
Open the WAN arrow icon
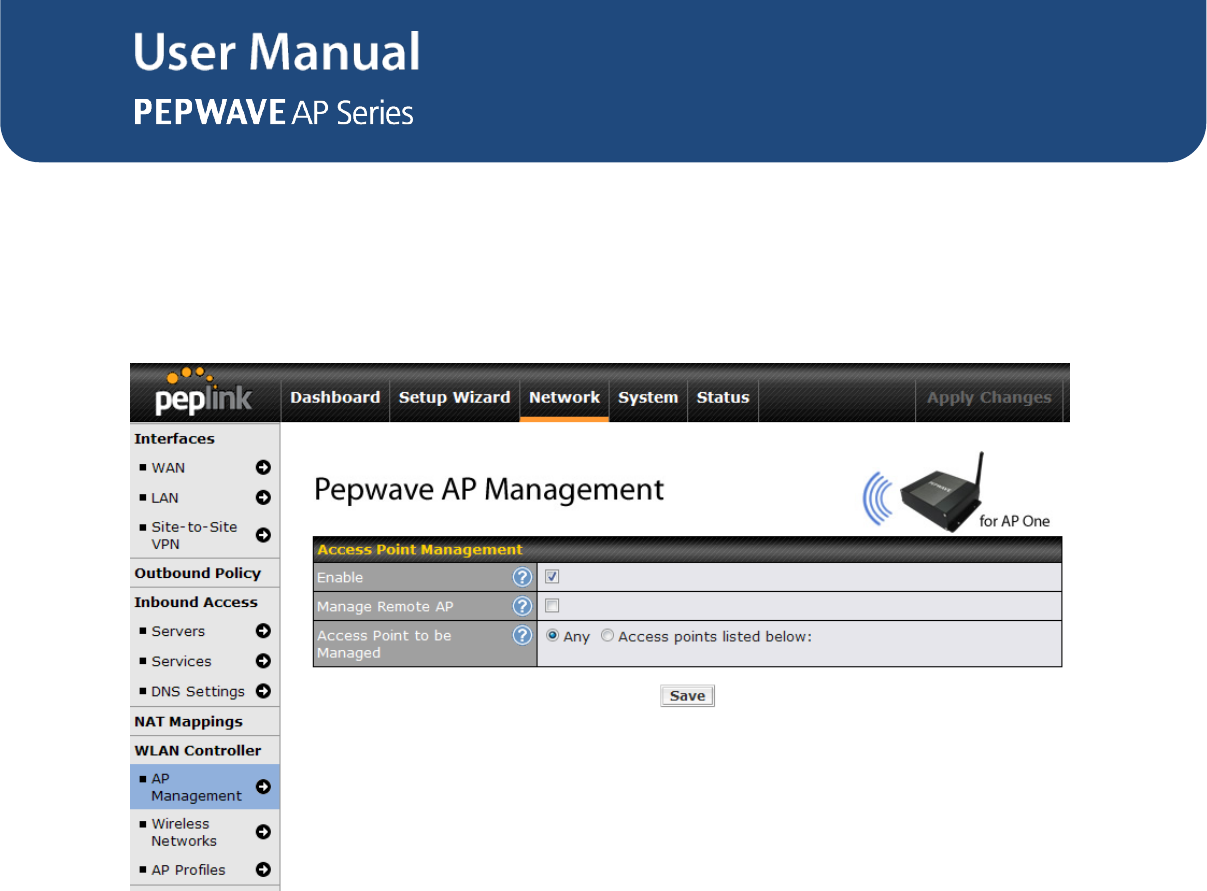click(263, 467)
